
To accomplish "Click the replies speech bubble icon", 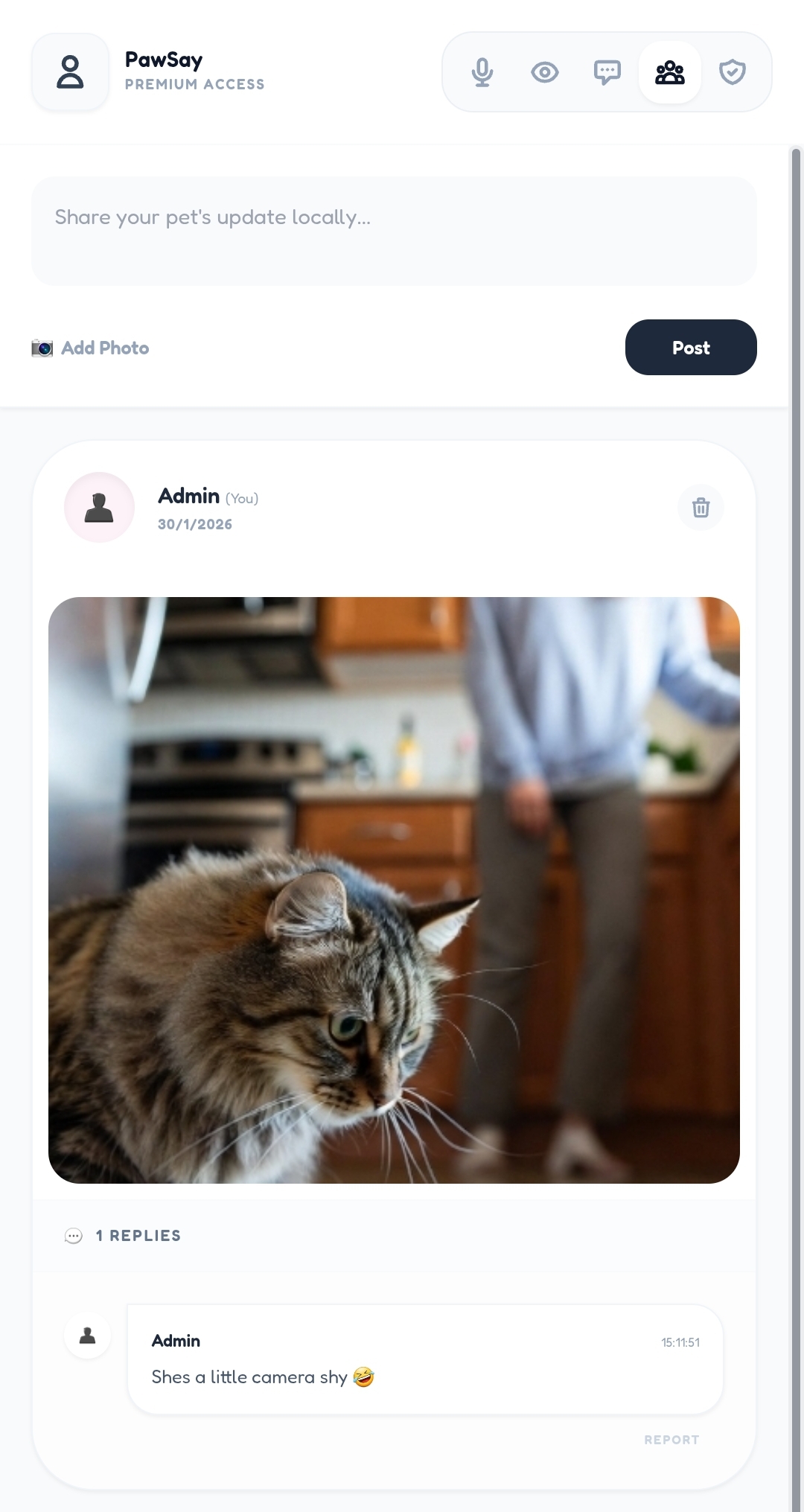I will click(73, 1237).
